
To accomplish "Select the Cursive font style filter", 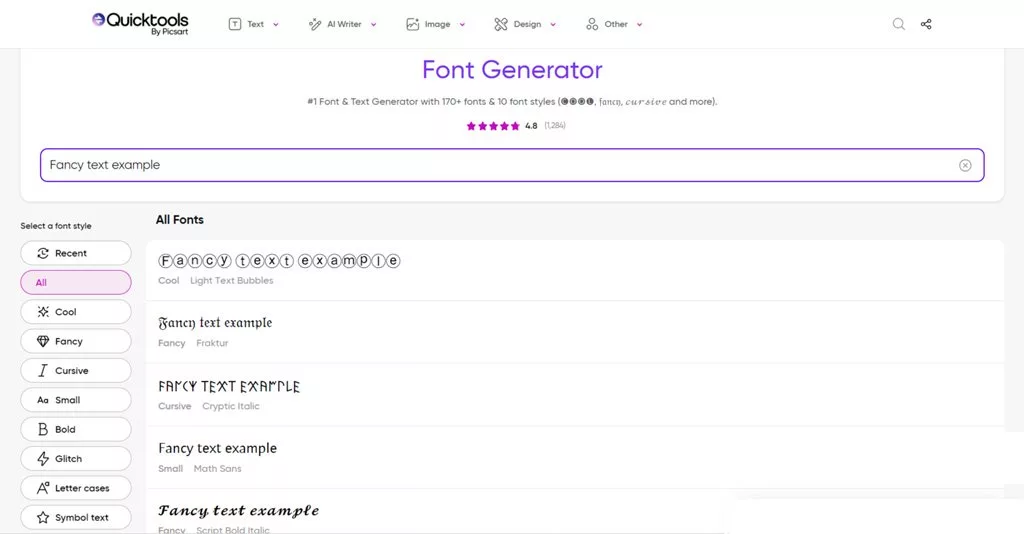I will [x=76, y=371].
